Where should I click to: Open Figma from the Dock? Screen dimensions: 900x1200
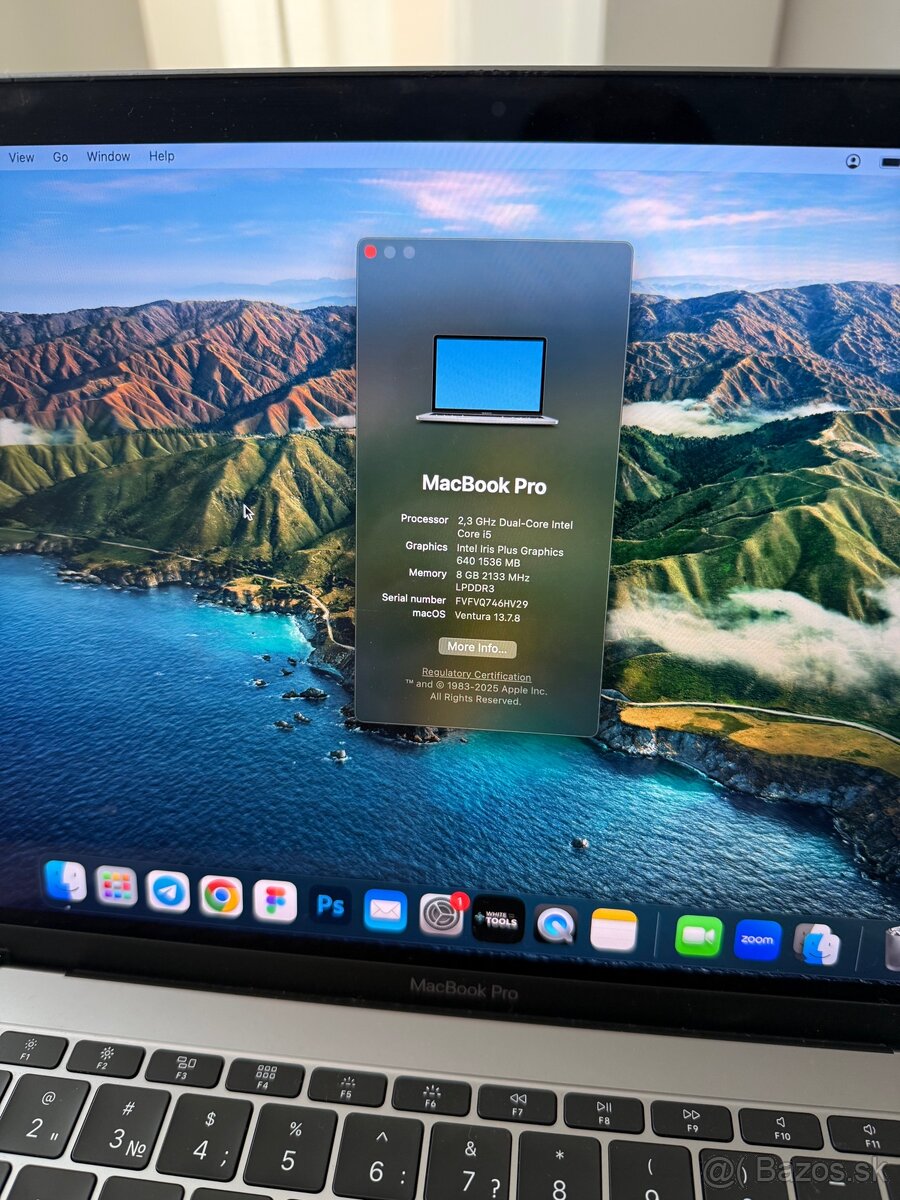click(275, 901)
